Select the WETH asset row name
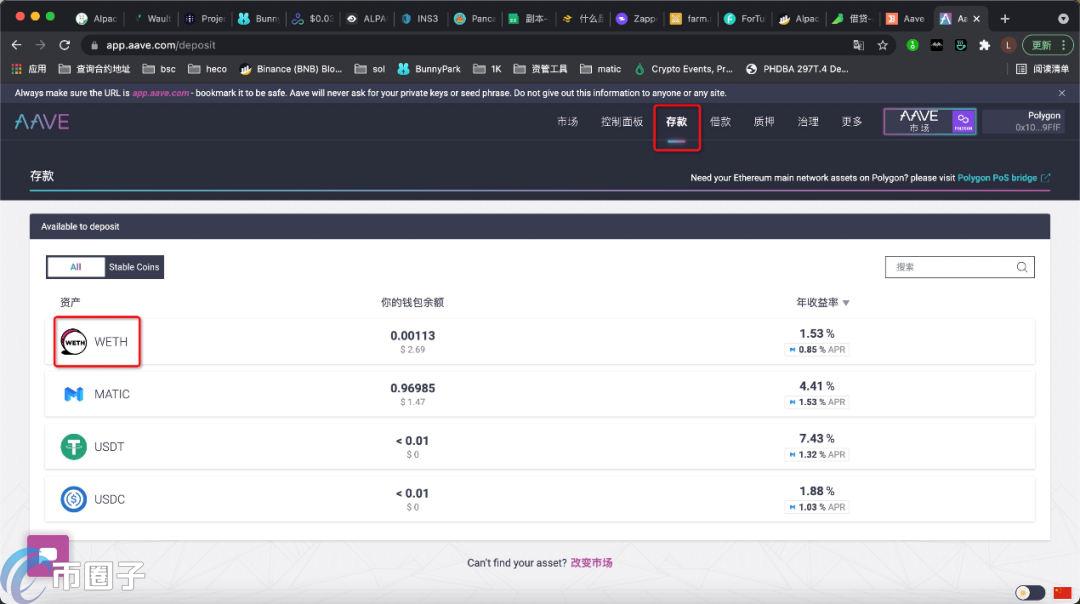The image size is (1080, 604). click(x=111, y=342)
